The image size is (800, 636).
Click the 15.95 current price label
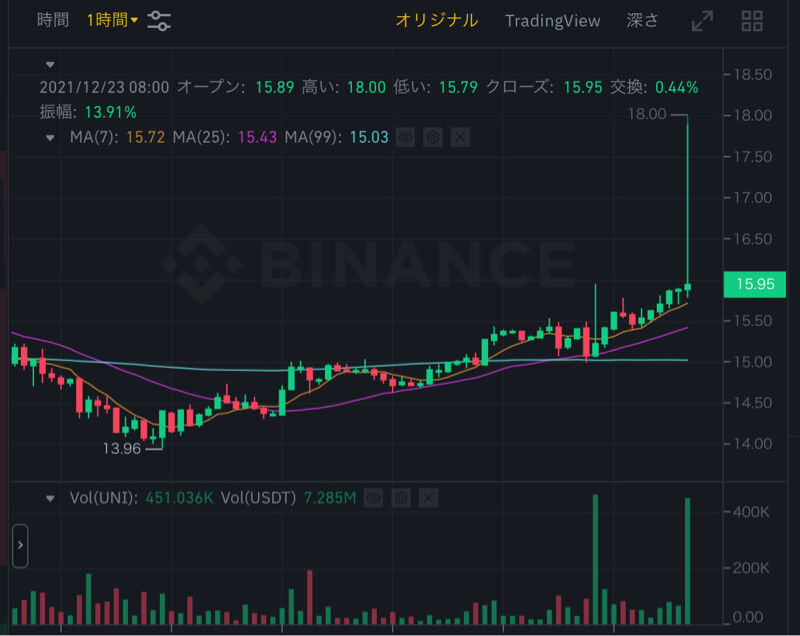pyautogui.click(x=755, y=284)
